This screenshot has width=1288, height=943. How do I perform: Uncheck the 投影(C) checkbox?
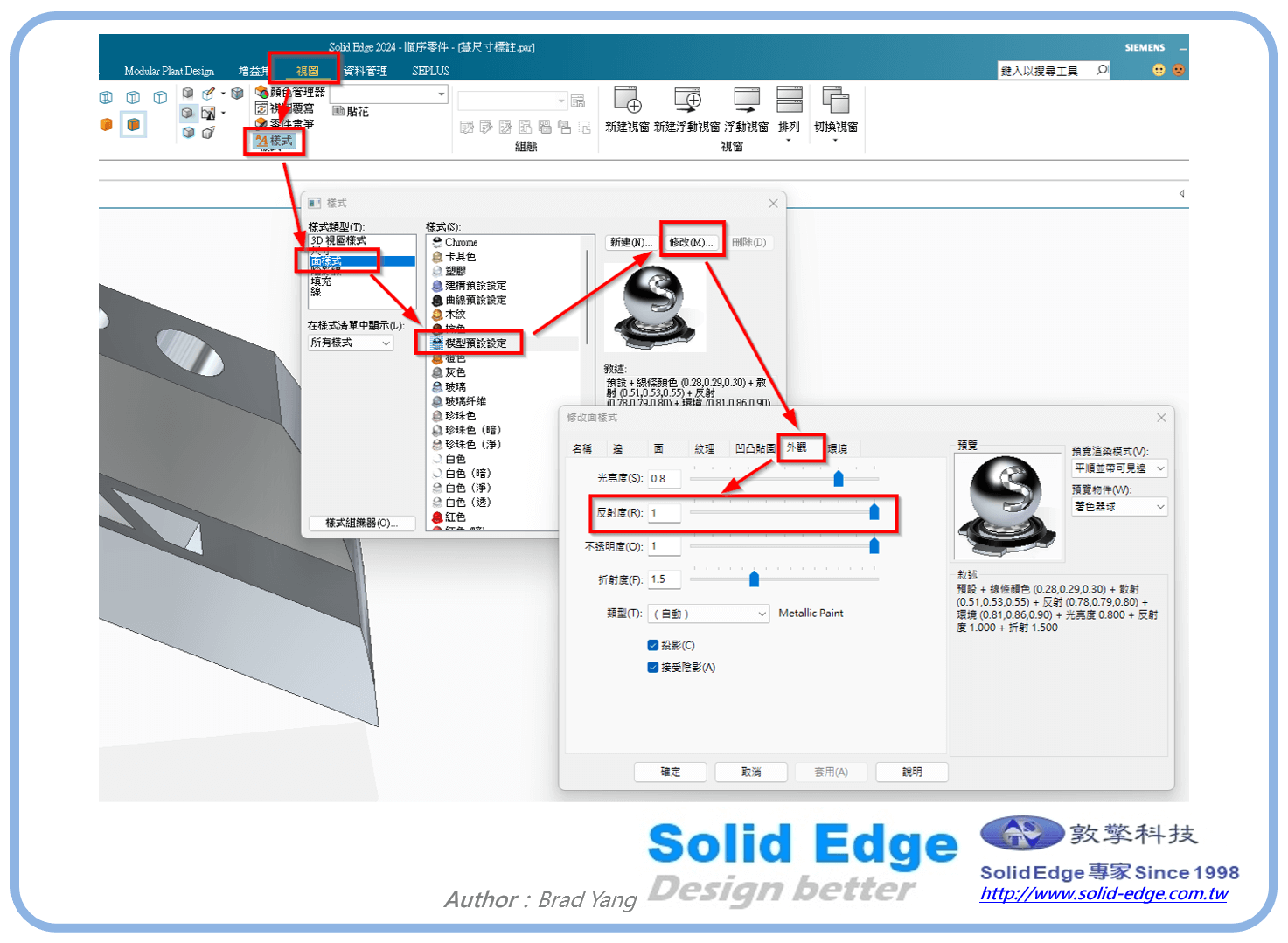pos(652,646)
